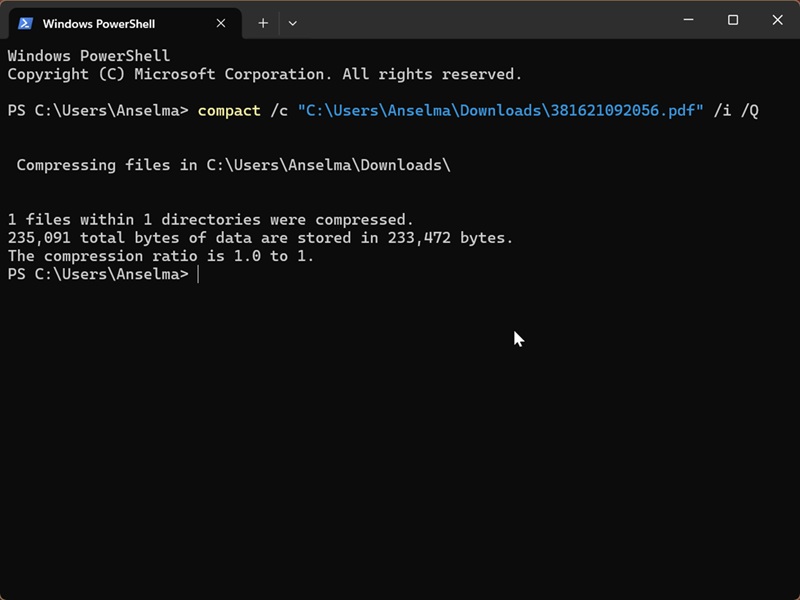Click the word compact in the command
800x600 pixels.
229,111
